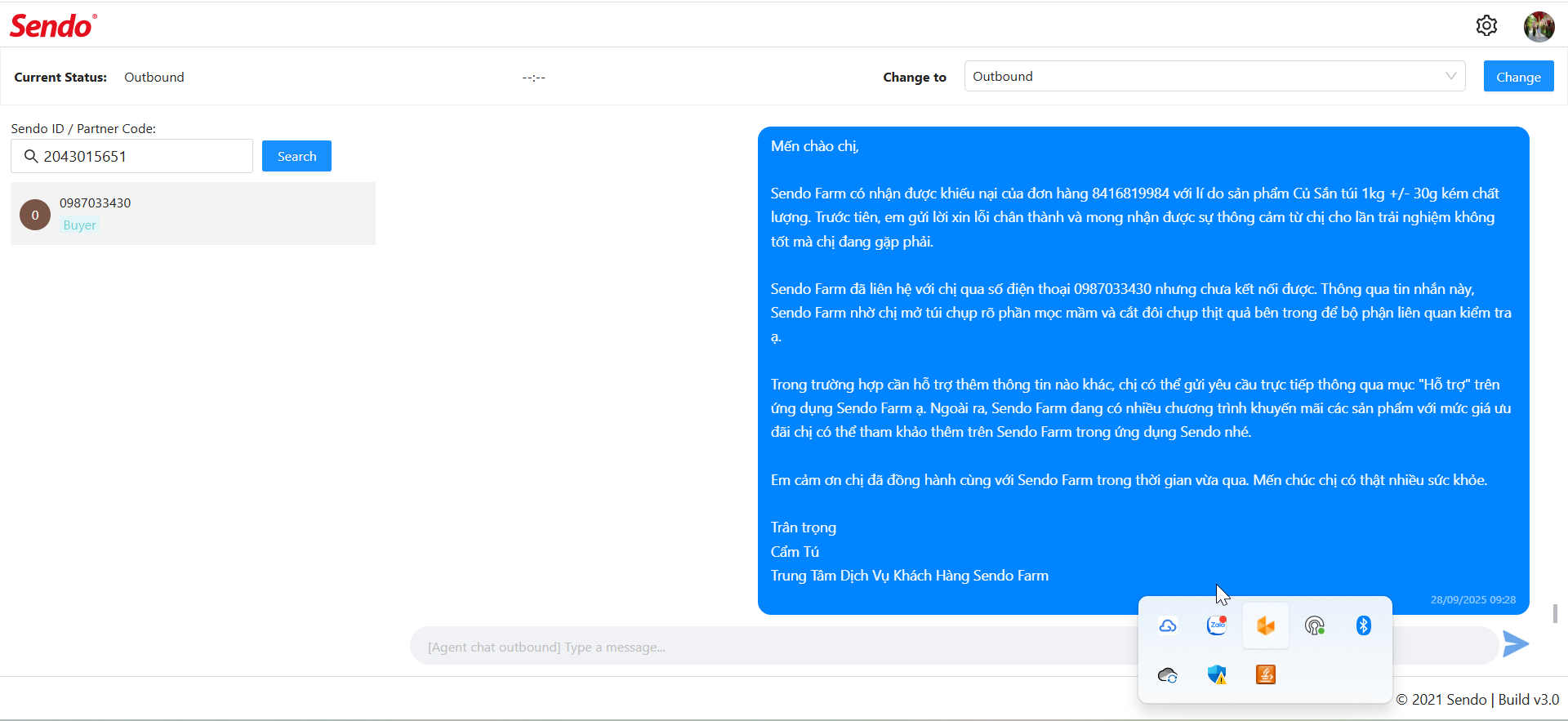Send the message with paper plane icon

(1516, 643)
